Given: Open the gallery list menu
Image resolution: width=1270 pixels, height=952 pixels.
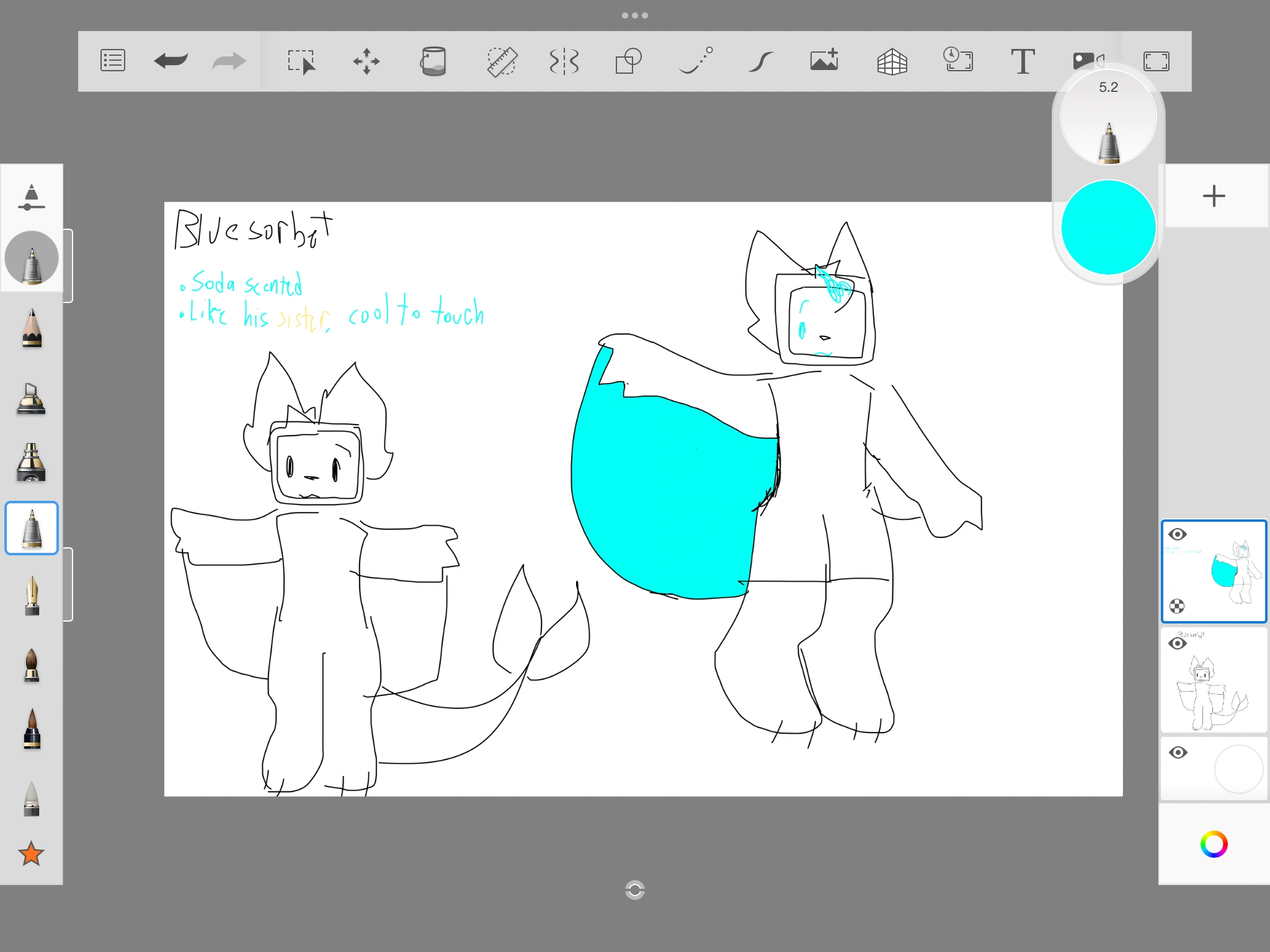Looking at the screenshot, I should [x=112, y=61].
